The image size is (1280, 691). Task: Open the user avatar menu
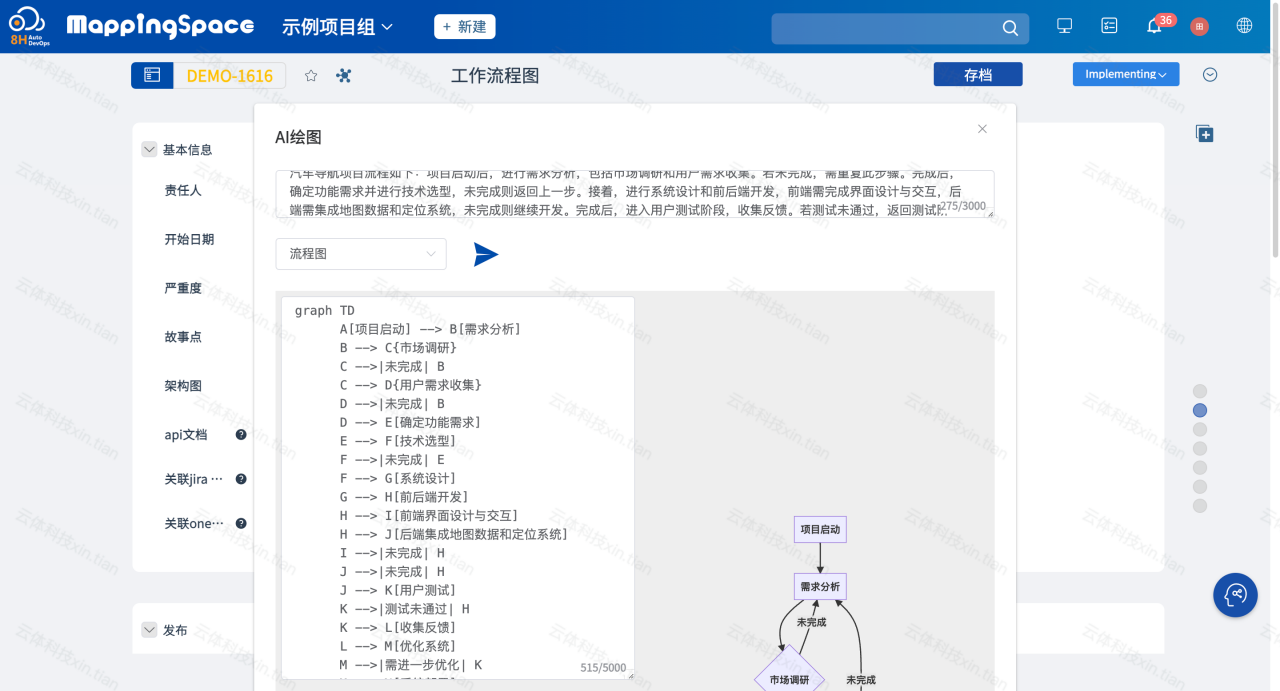point(1199,27)
